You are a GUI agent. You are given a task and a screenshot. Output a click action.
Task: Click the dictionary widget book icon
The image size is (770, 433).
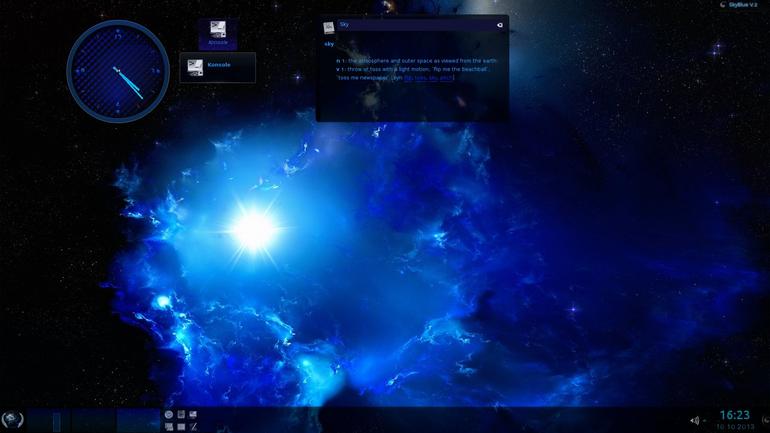[329, 28]
